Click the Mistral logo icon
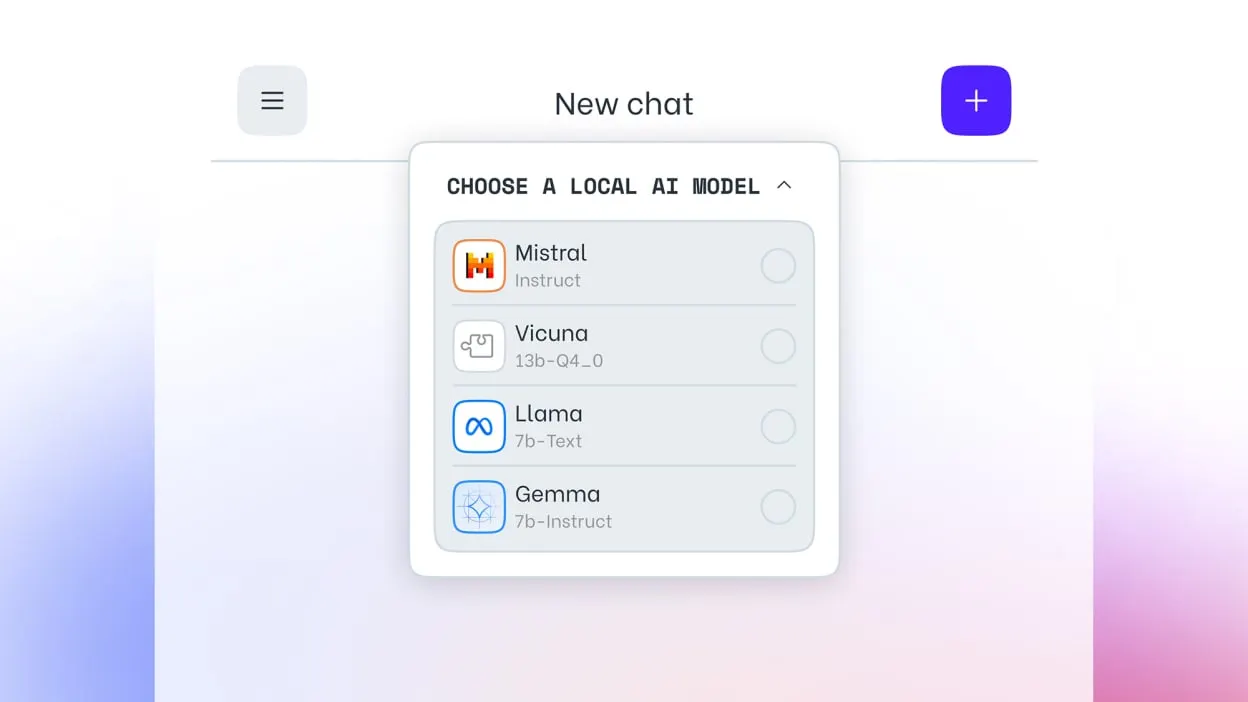 click(x=479, y=266)
